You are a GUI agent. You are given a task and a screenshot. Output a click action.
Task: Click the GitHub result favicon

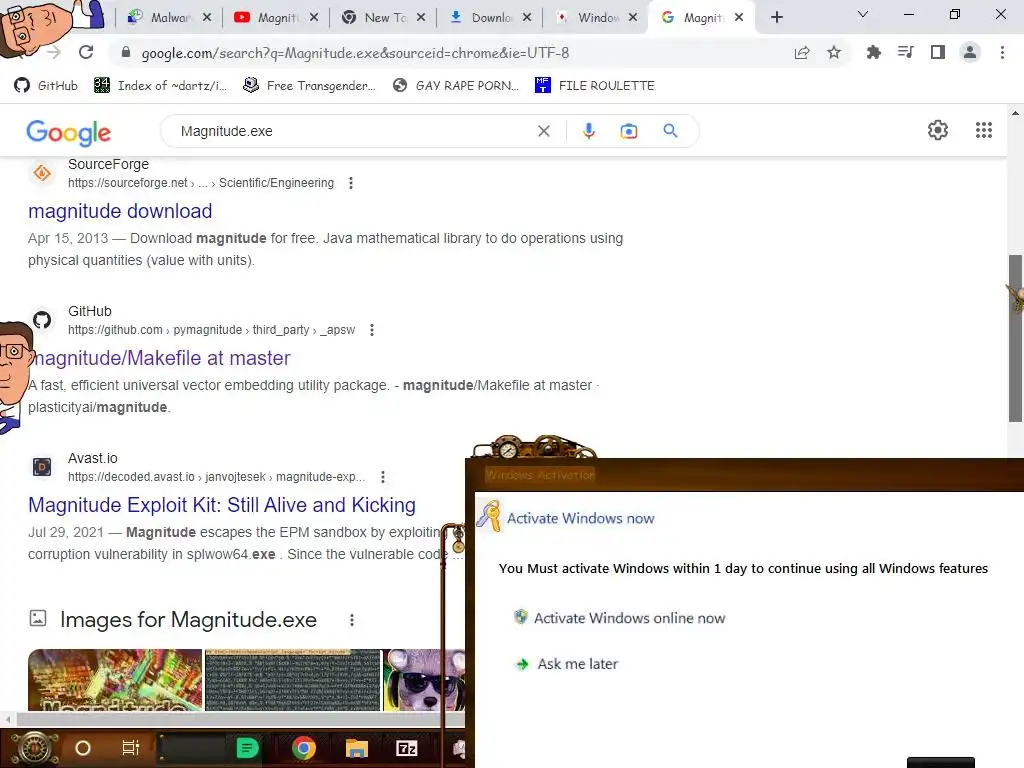tap(42, 320)
